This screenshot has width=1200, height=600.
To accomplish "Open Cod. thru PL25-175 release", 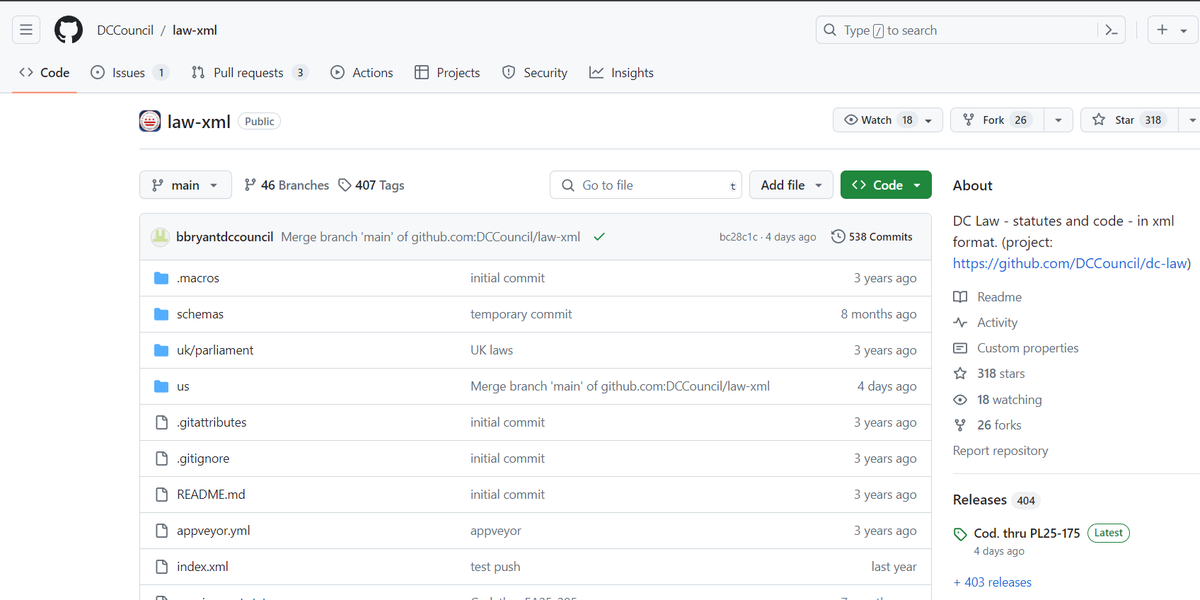I will [1027, 533].
